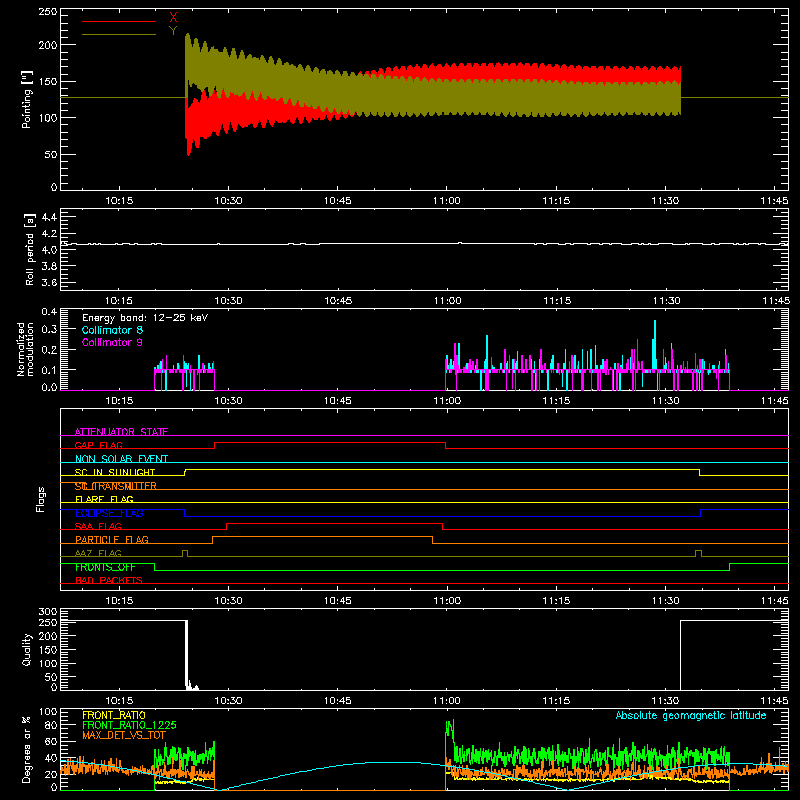The image size is (800, 800).
Task: Click the 'Absolute geomagnetic latitude' label
Action: point(691,715)
